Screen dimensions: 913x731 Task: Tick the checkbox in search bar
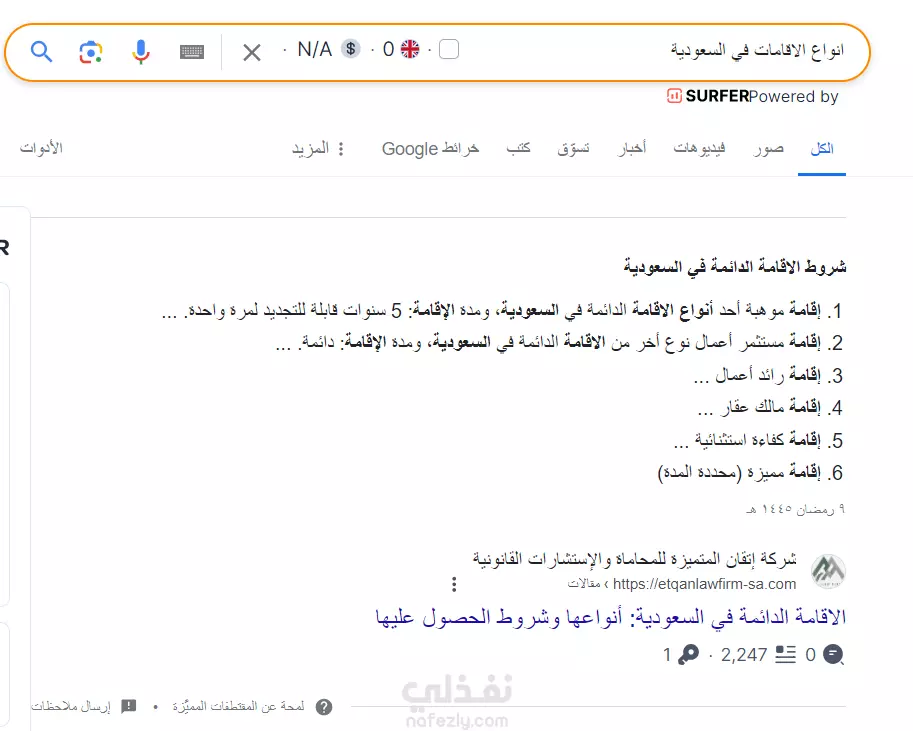point(449,49)
